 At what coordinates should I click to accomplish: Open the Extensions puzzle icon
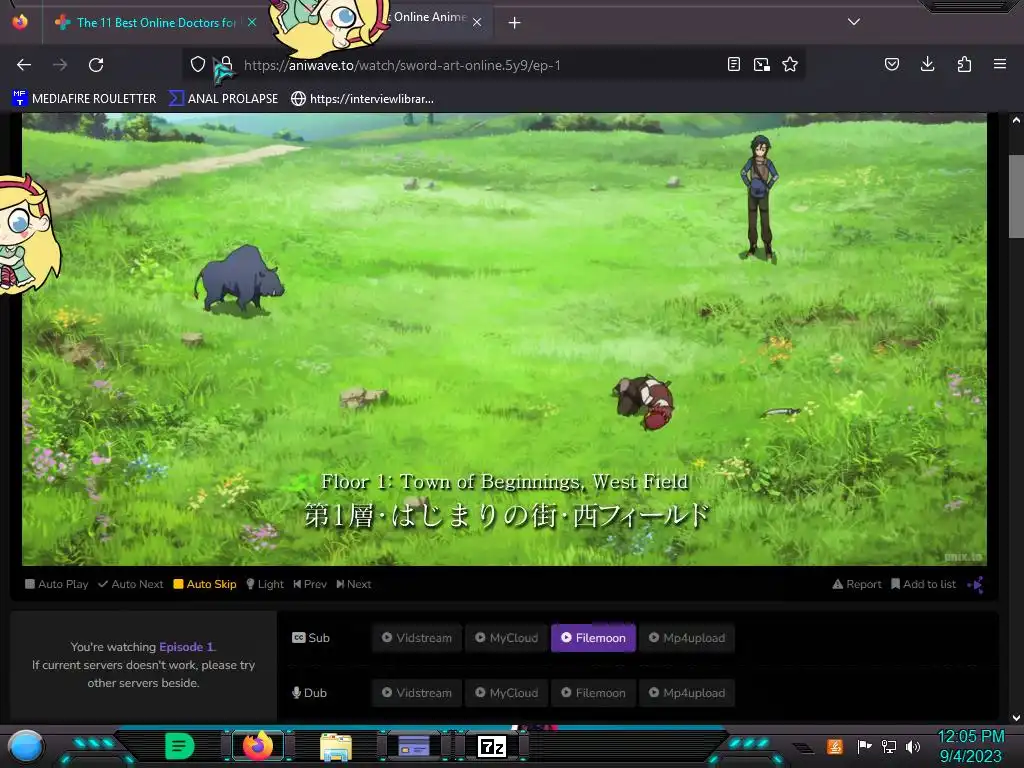[964, 65]
